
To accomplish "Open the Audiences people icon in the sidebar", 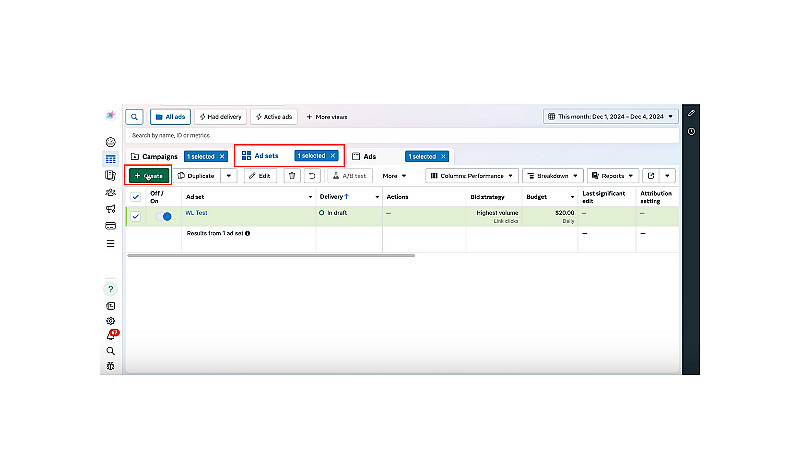I will click(x=111, y=192).
